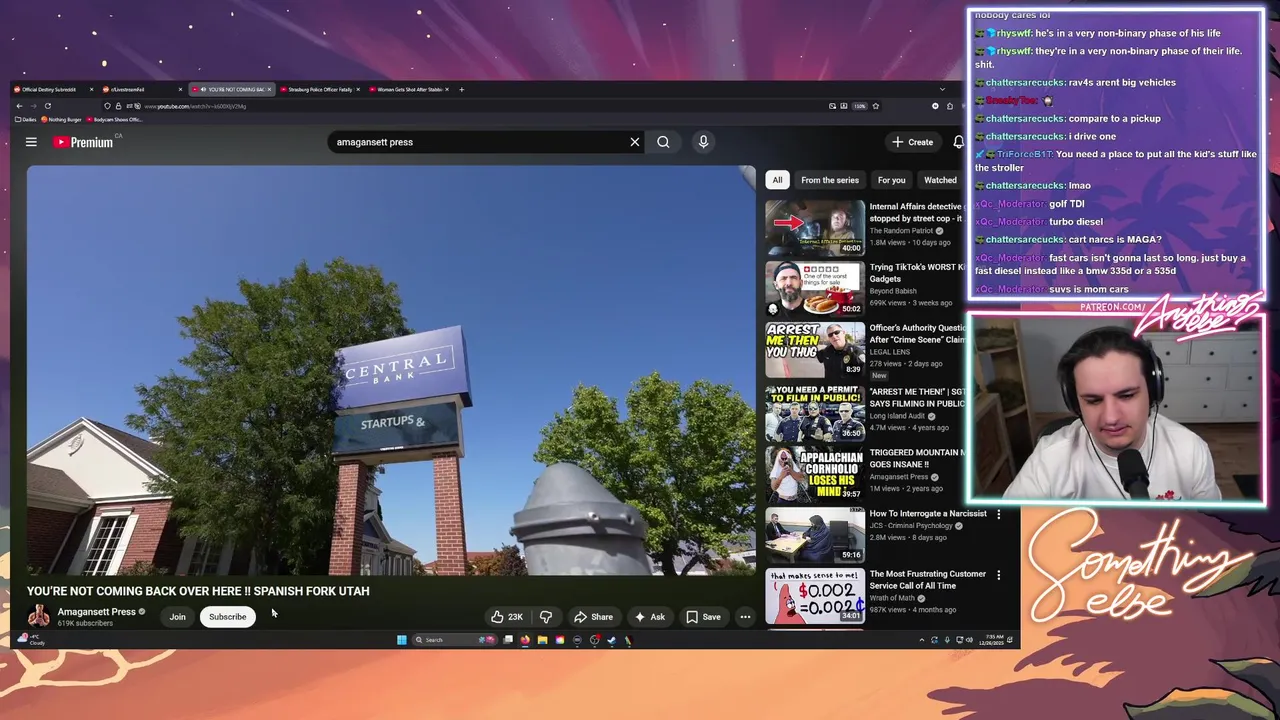The image size is (1280, 720).
Task: Open TRIGGERED MOUNTAIN video thumbnail
Action: [x=815, y=473]
